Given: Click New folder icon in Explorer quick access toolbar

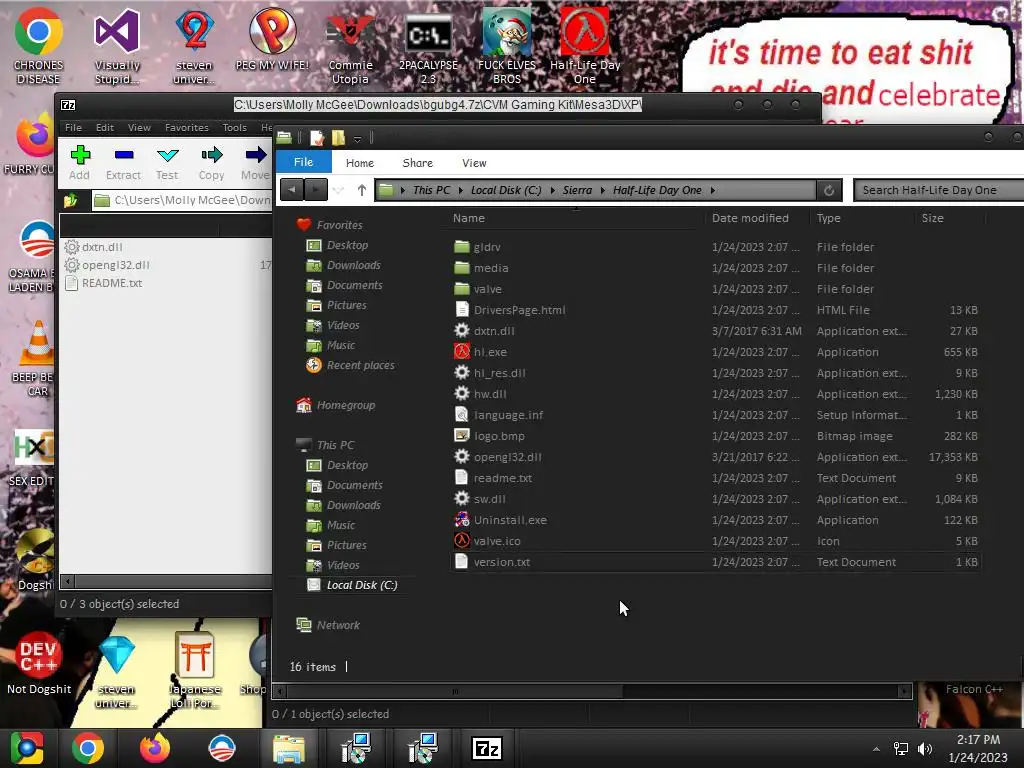Looking at the screenshot, I should pyautogui.click(x=338, y=138).
